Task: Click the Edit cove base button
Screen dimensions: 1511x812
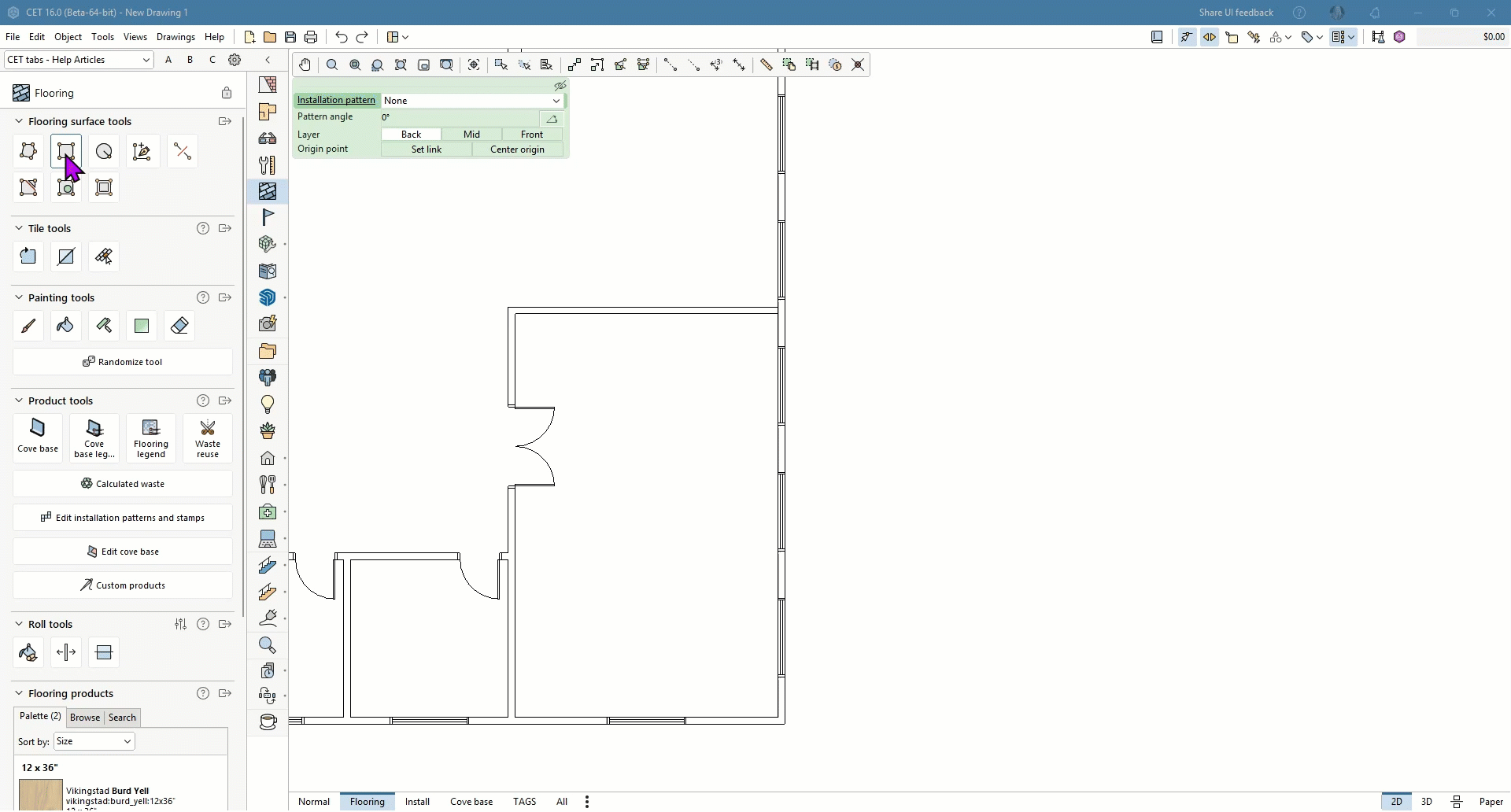Action: 123,552
